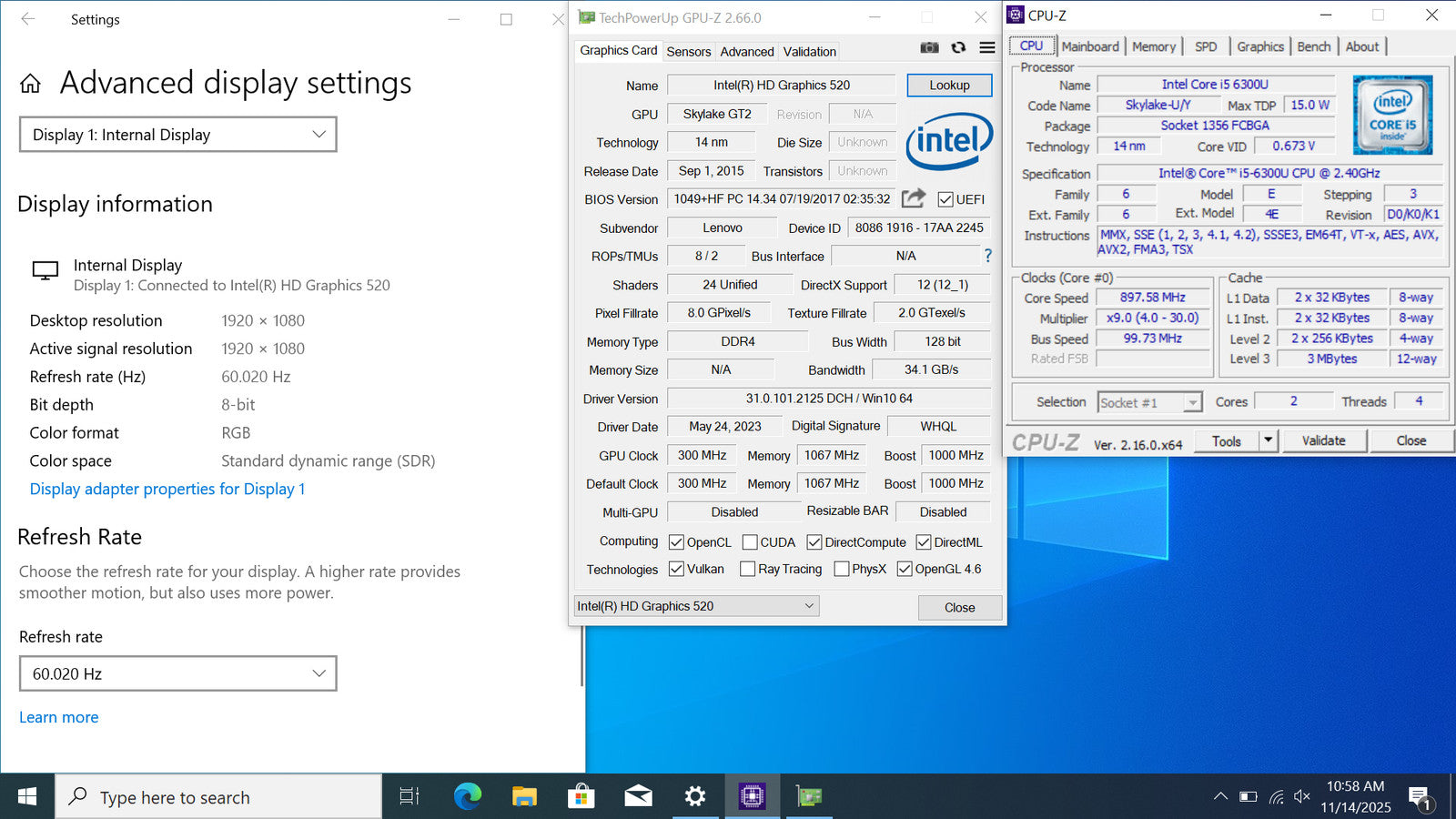Viewport: 1456px width, 819px height.
Task: Expand the Display 1: Internal Display dropdown
Action: point(178,135)
